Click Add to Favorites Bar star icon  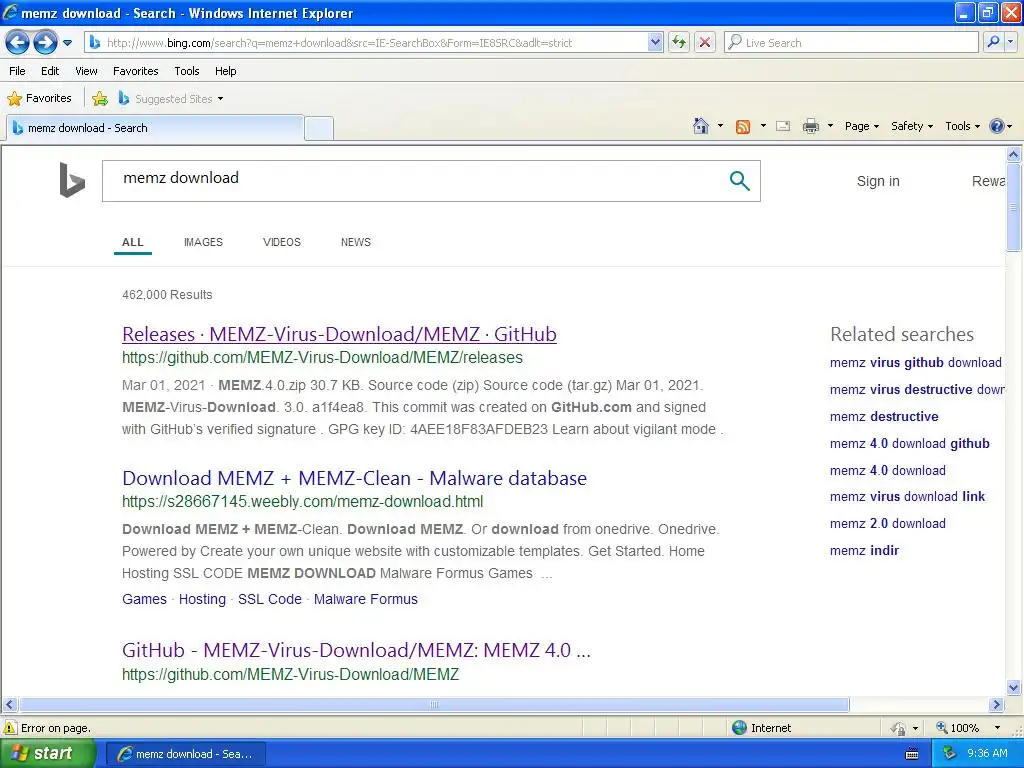100,99
